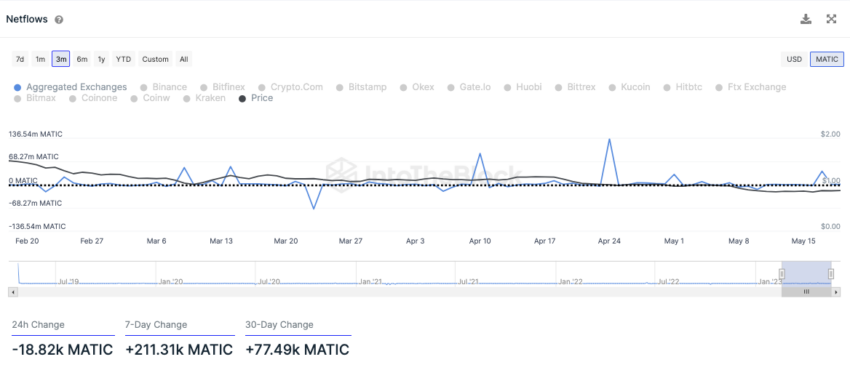Select the MATIC unit button
850x378 pixels.
click(827, 59)
